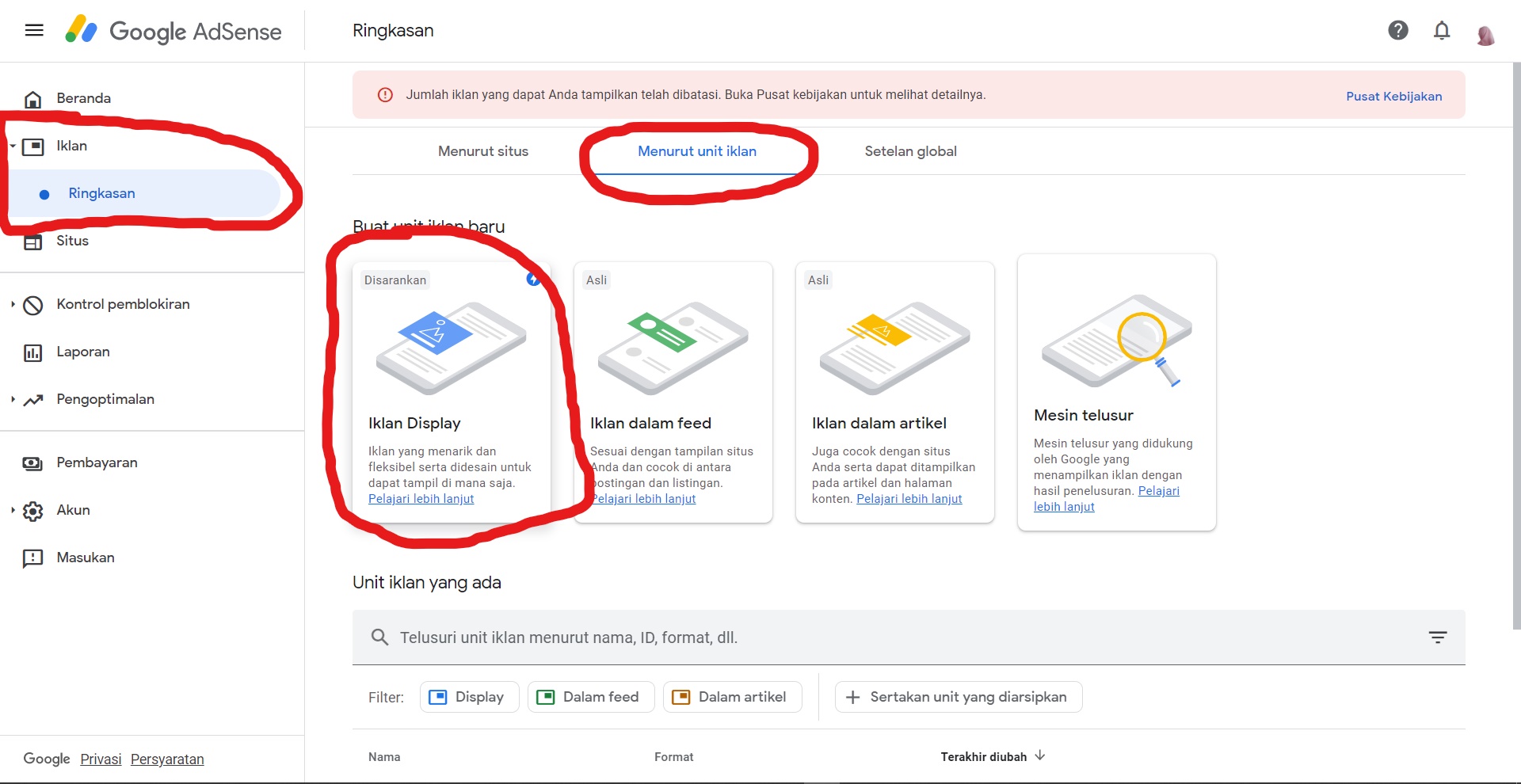
Task: Open the Pusat Kebijakan link
Action: tap(1394, 96)
